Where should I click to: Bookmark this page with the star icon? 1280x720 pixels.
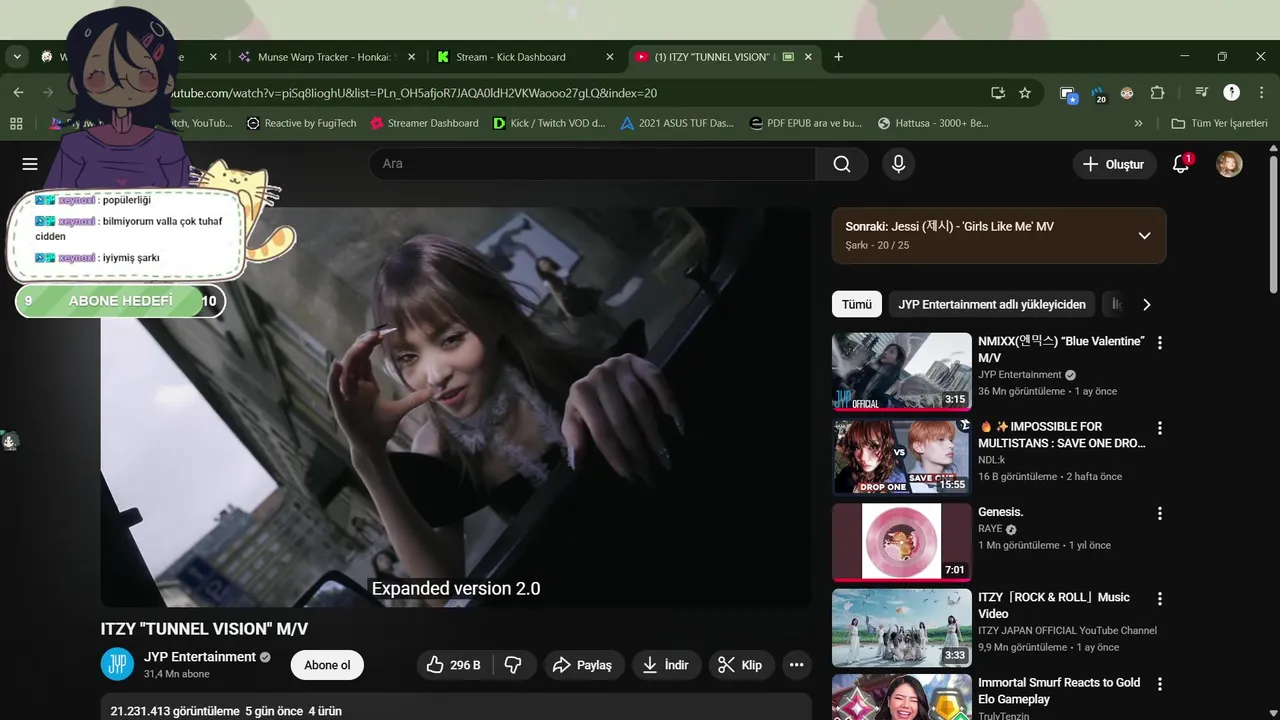click(1025, 93)
